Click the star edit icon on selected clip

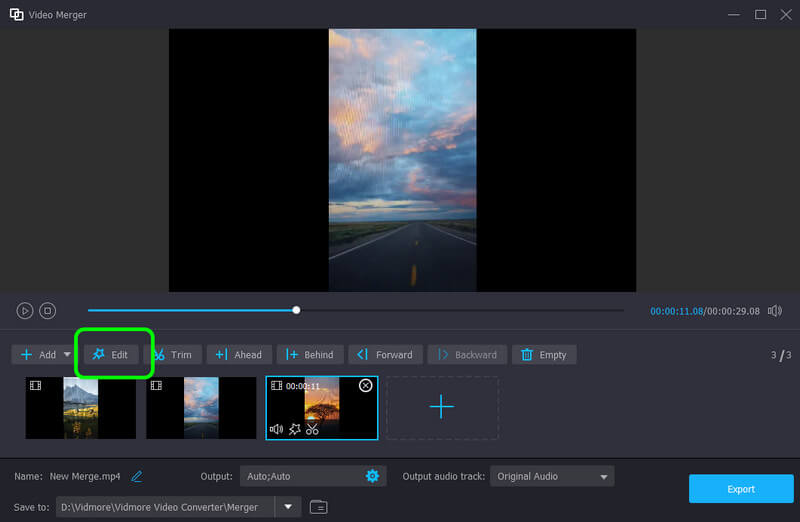click(x=294, y=429)
